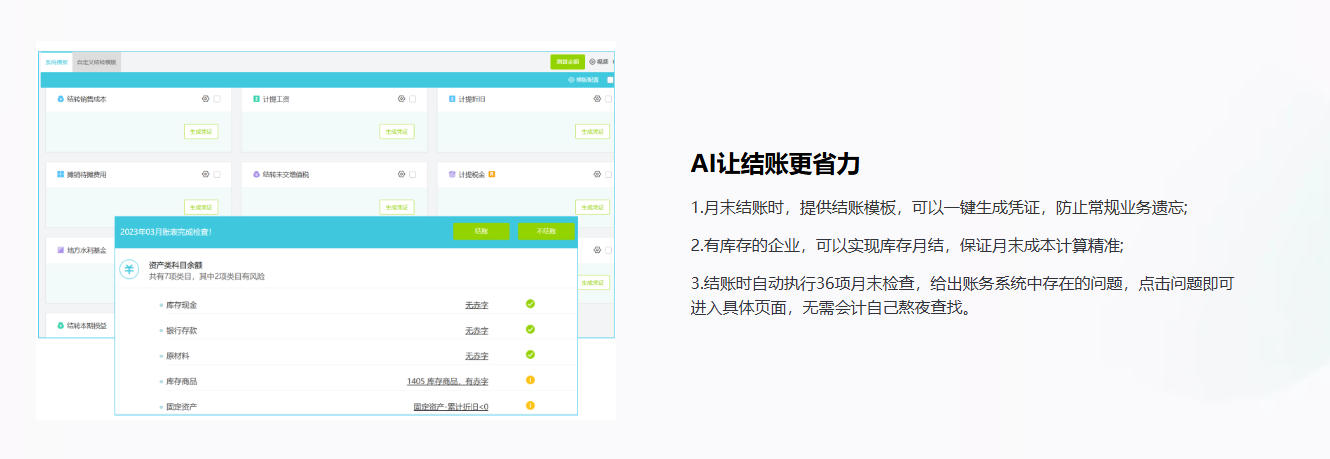Screen dimensions: 1330x459
Task: Tick the checkbox on 计提税金 card
Action: [609, 174]
